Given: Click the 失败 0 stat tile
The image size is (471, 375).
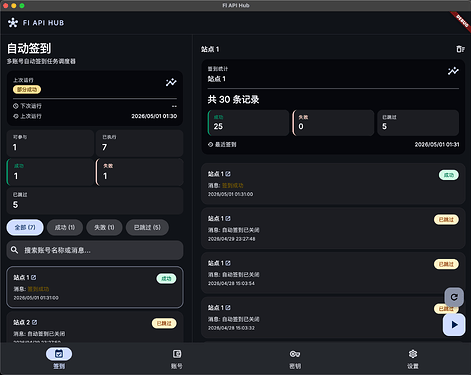Looking at the screenshot, I should tap(333, 123).
